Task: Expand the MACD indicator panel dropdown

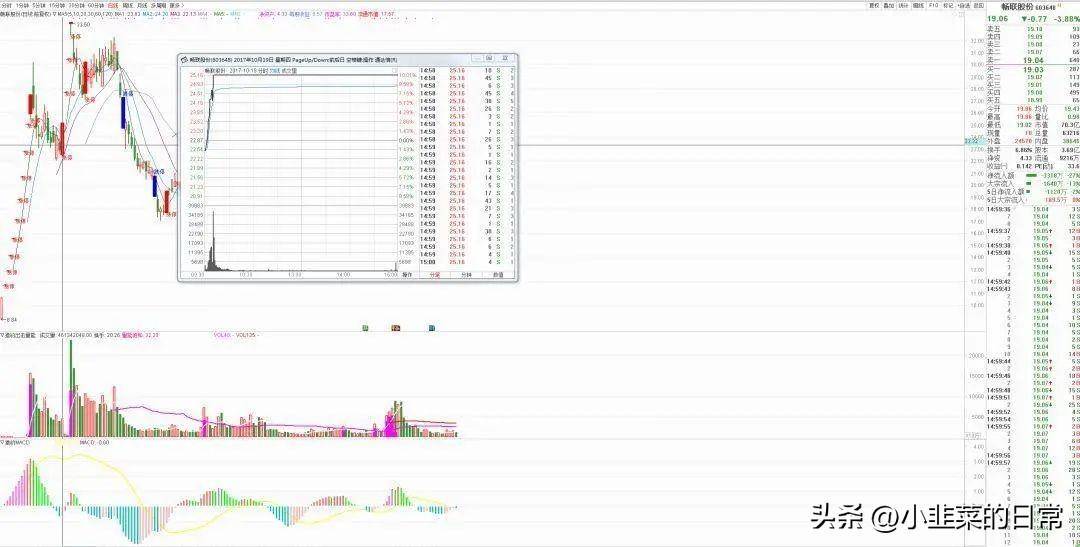Action: (2, 442)
